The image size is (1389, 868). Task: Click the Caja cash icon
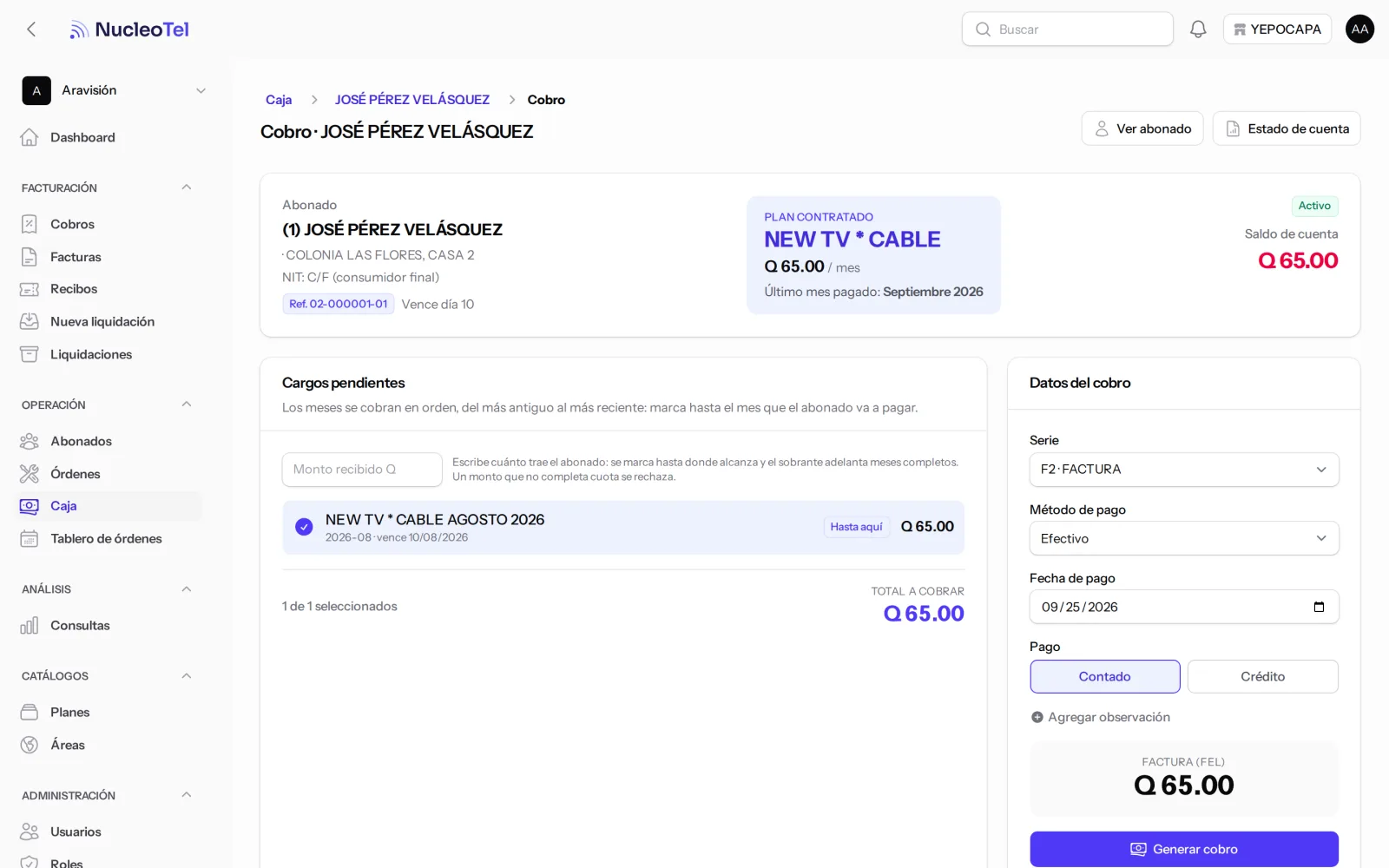[x=30, y=506]
